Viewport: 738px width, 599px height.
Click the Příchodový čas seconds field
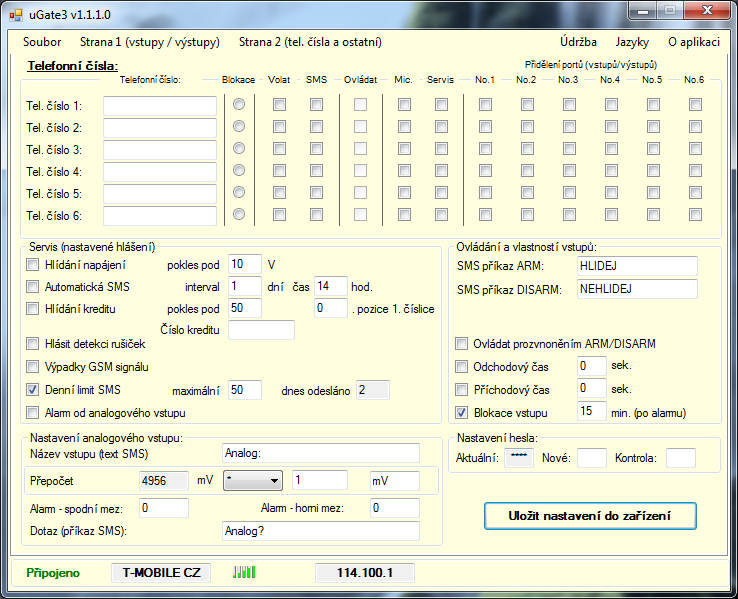pos(592,388)
